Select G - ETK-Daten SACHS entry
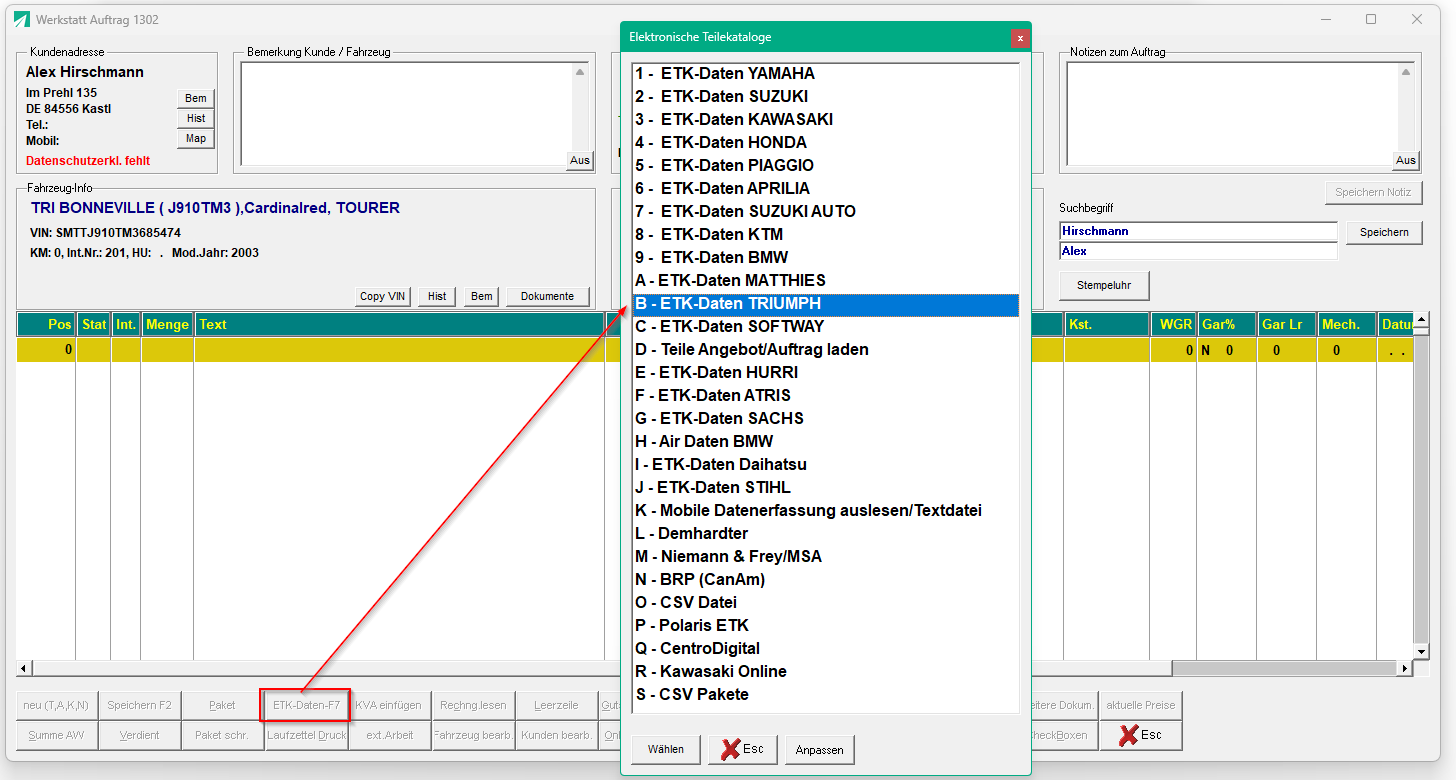The width and height of the screenshot is (1456, 780). (825, 419)
